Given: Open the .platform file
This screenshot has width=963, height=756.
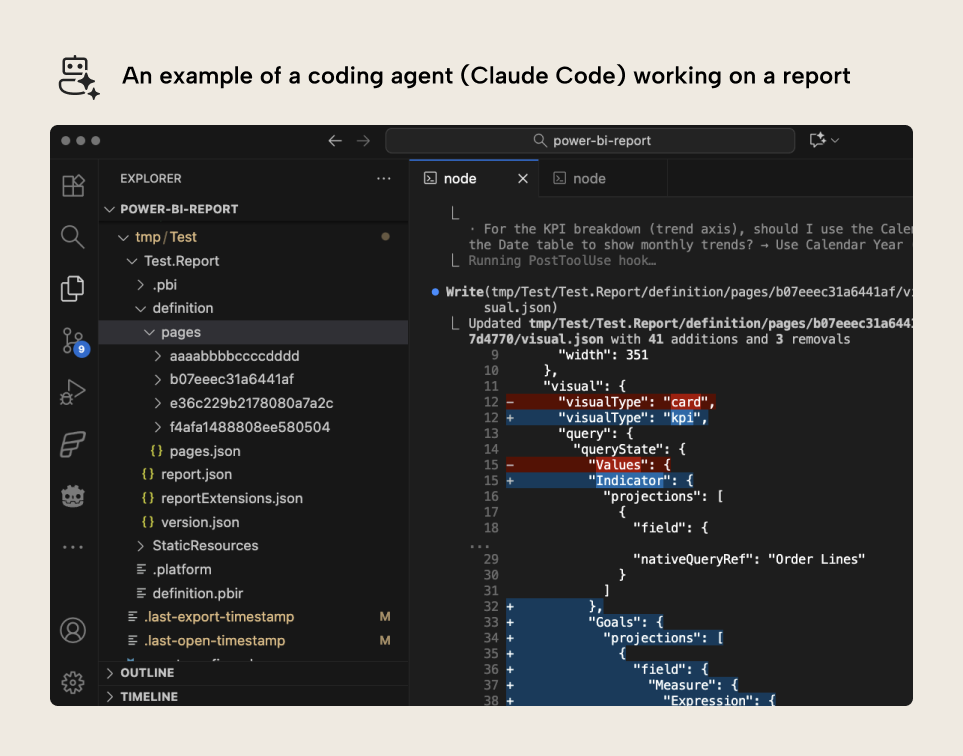Looking at the screenshot, I should (254, 570).
